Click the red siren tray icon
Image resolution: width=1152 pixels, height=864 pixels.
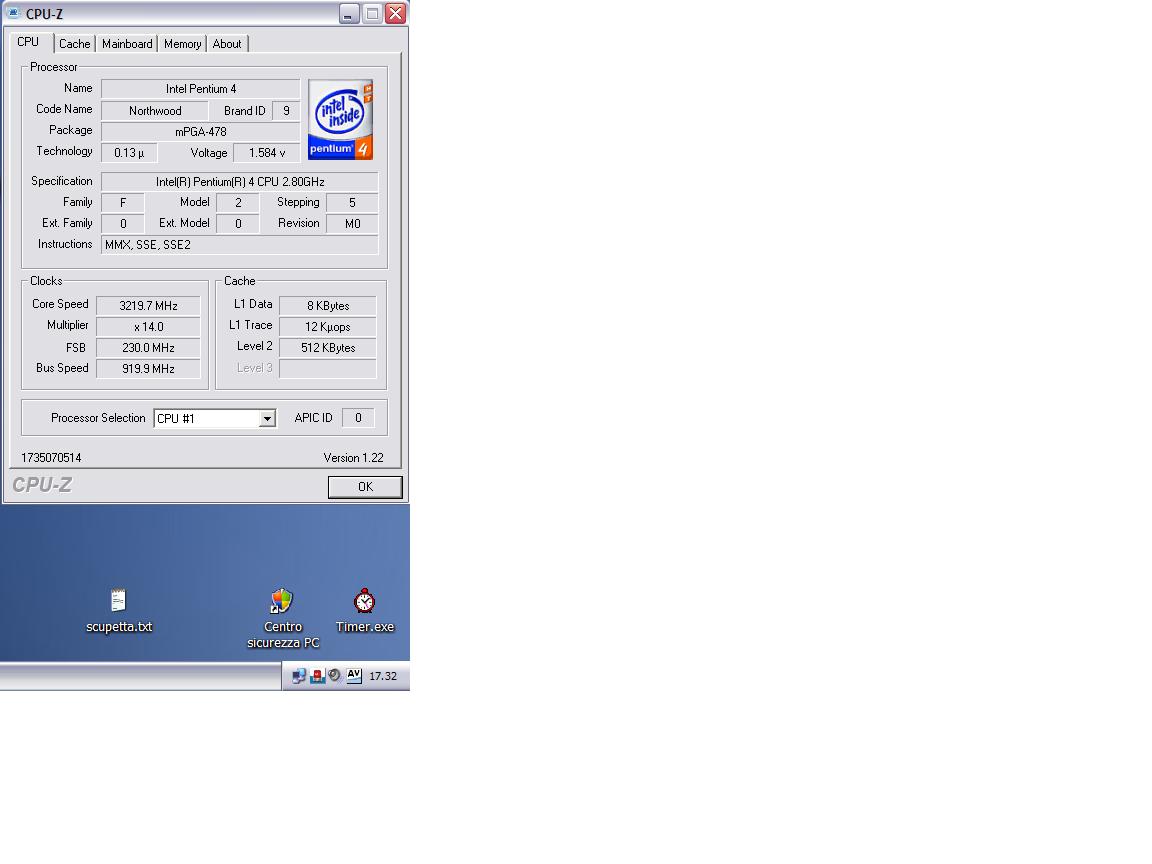tap(317, 676)
